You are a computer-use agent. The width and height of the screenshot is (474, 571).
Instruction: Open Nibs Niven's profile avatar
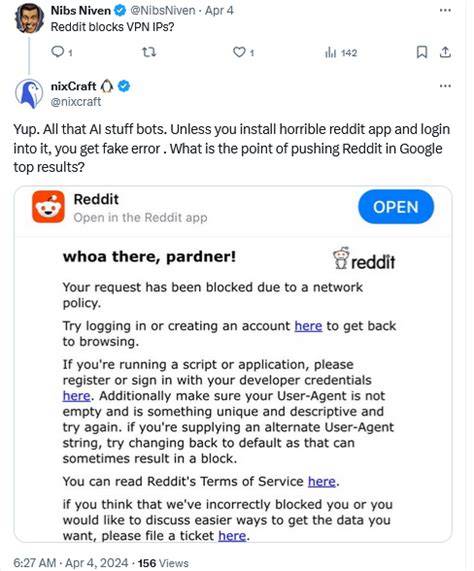click(x=29, y=18)
